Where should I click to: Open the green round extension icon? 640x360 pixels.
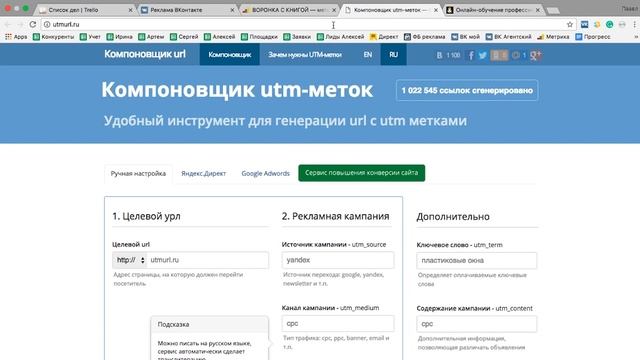pos(609,24)
